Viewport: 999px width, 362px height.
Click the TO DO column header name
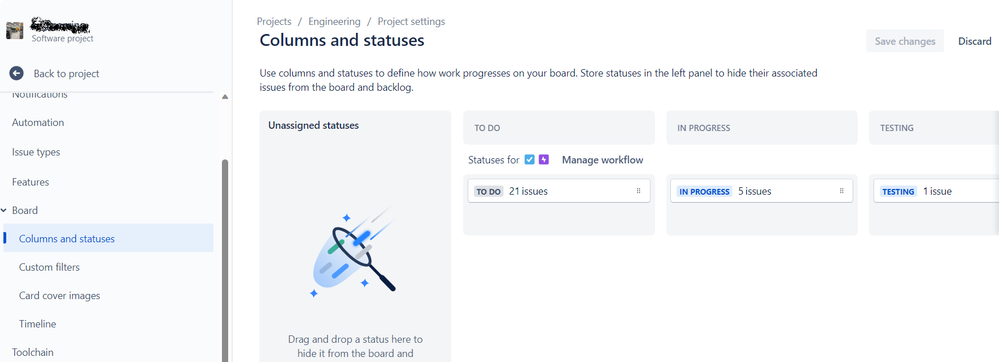[x=487, y=128]
